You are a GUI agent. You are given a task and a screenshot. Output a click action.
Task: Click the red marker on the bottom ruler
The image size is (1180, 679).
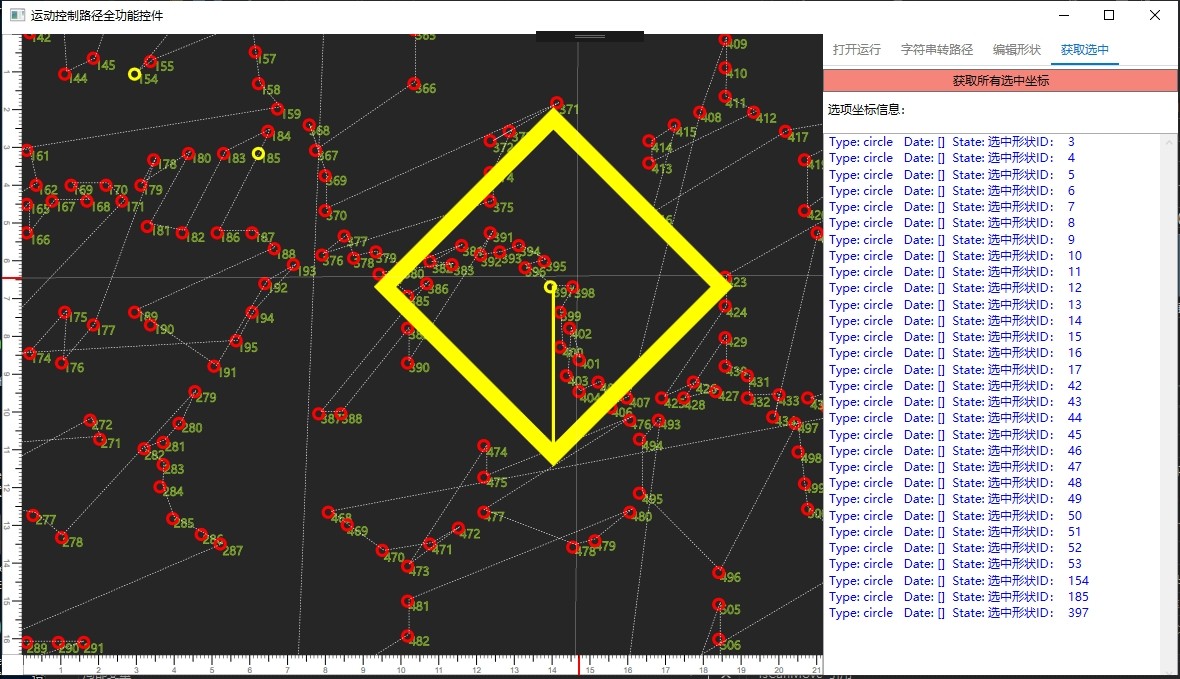click(x=578, y=665)
